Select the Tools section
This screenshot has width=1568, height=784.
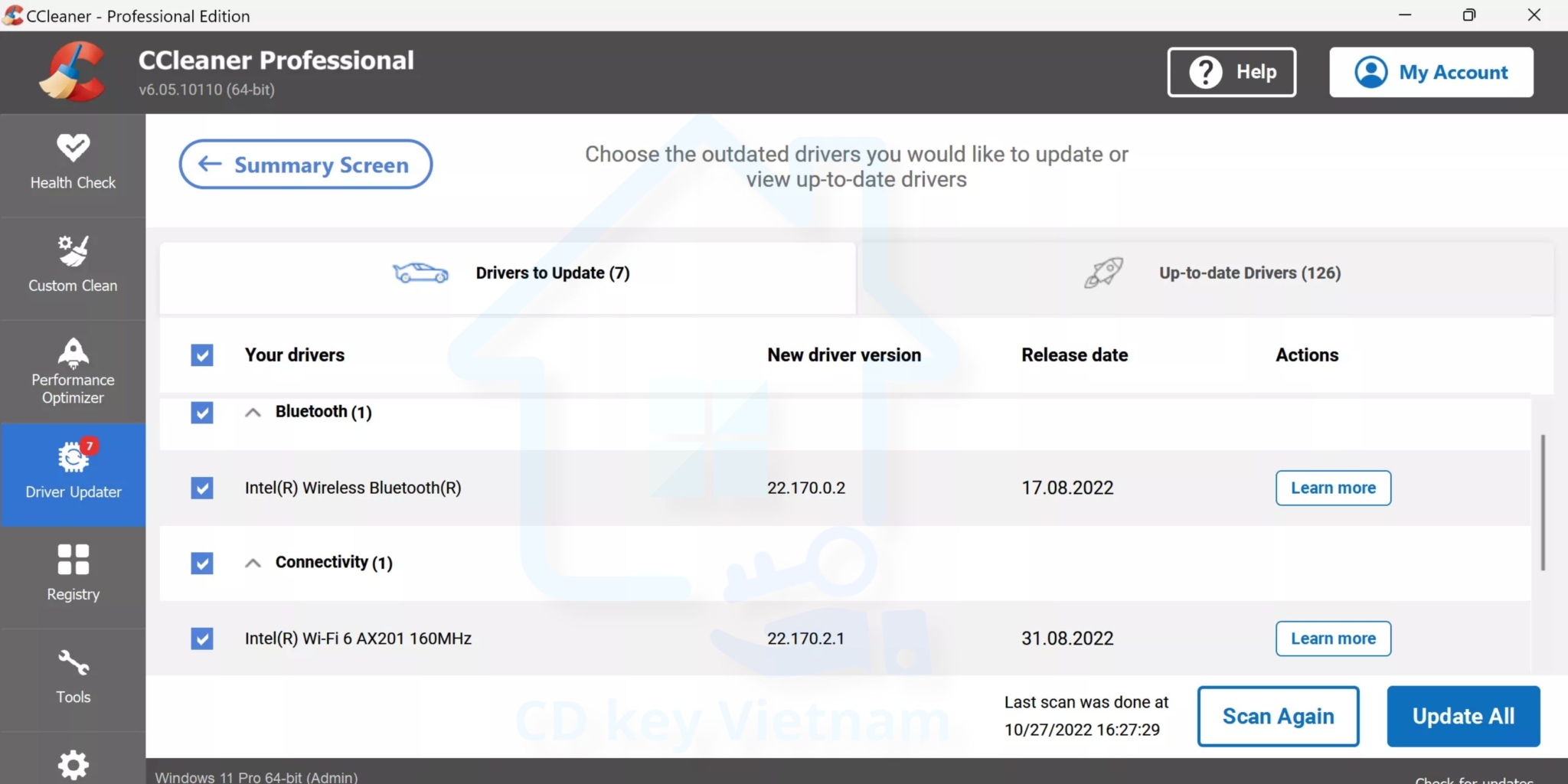73,676
